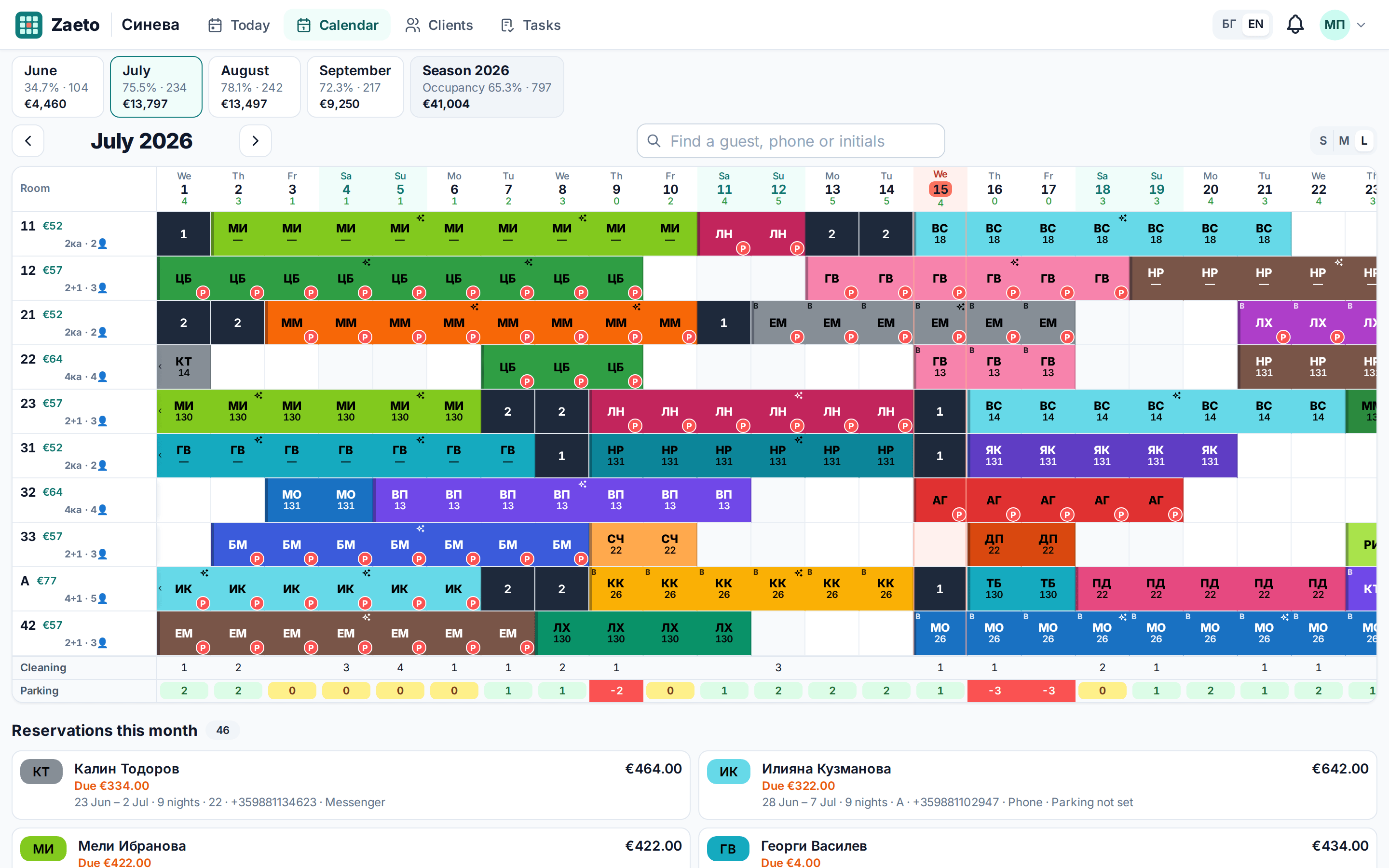This screenshot has width=1389, height=868.
Task: Focus the guest search field
Action: click(x=790, y=141)
